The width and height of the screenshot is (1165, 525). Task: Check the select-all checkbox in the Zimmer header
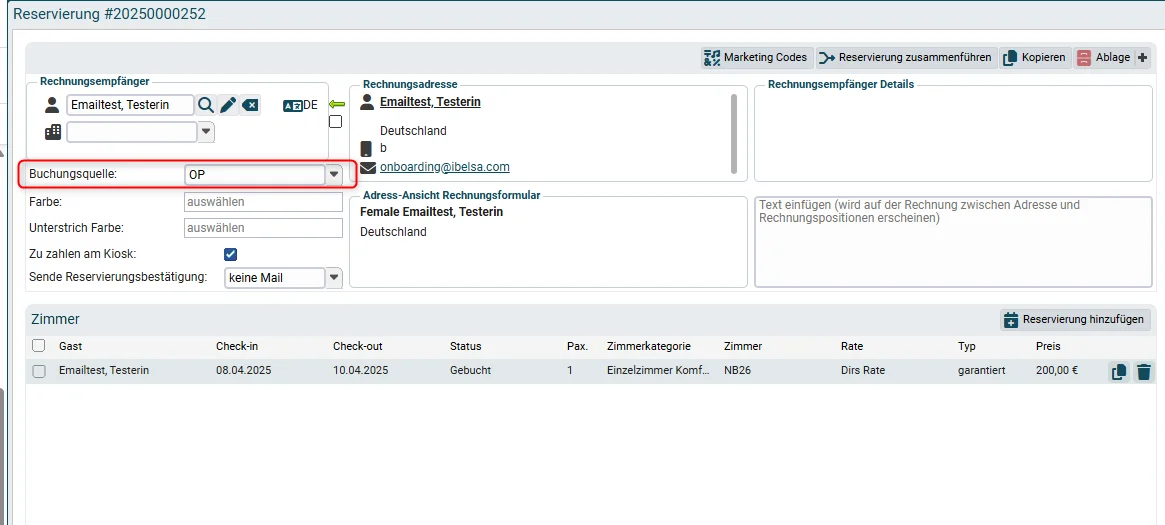tap(39, 345)
